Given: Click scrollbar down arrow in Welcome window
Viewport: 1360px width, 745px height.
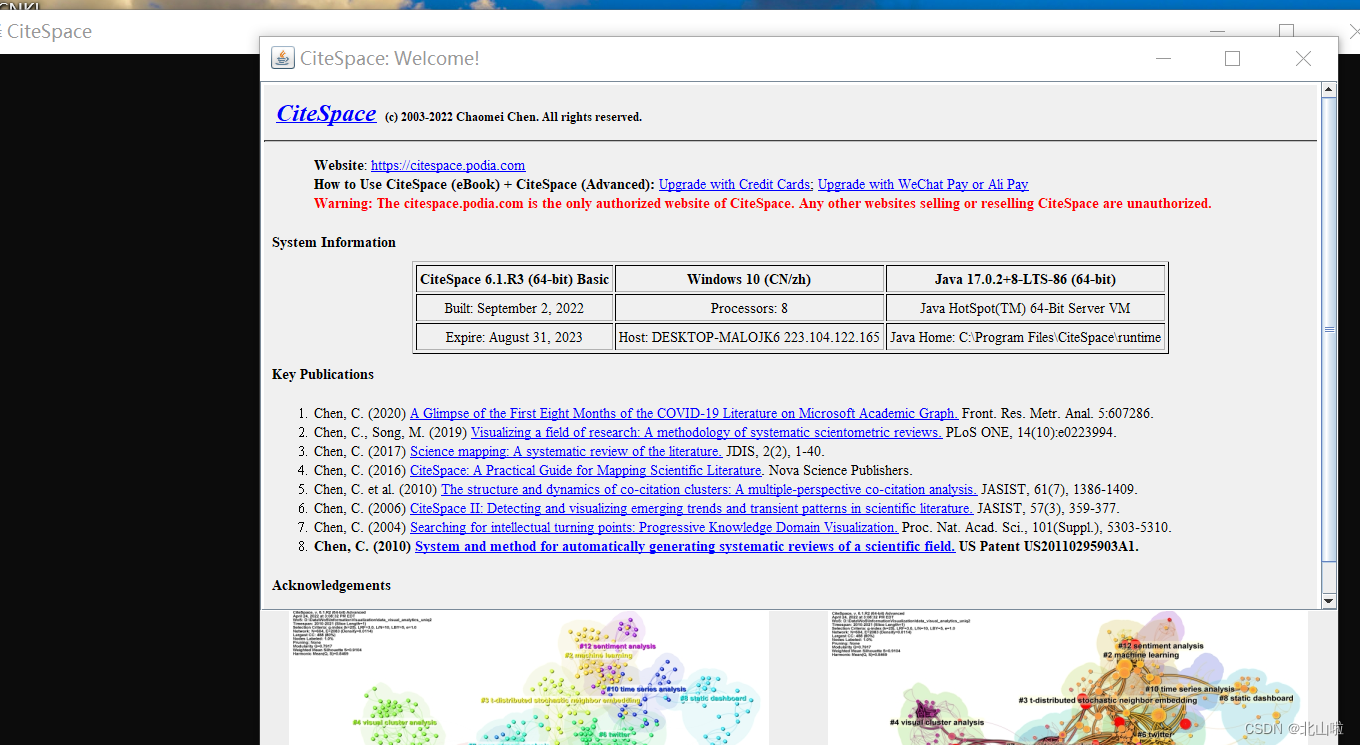Looking at the screenshot, I should click(1328, 601).
